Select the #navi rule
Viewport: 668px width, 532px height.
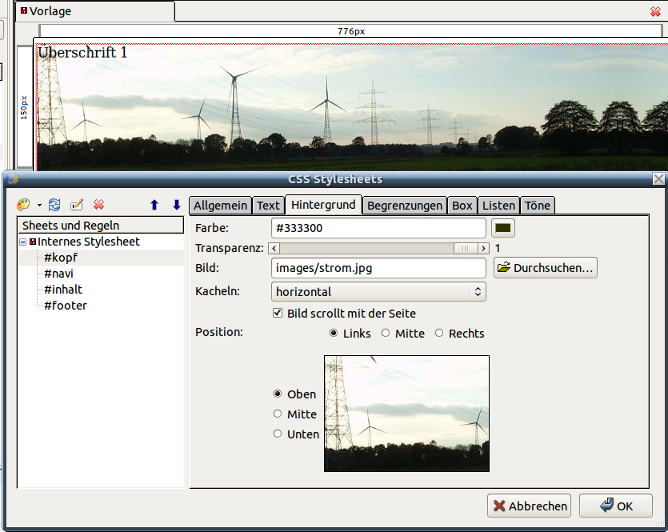coord(59,273)
